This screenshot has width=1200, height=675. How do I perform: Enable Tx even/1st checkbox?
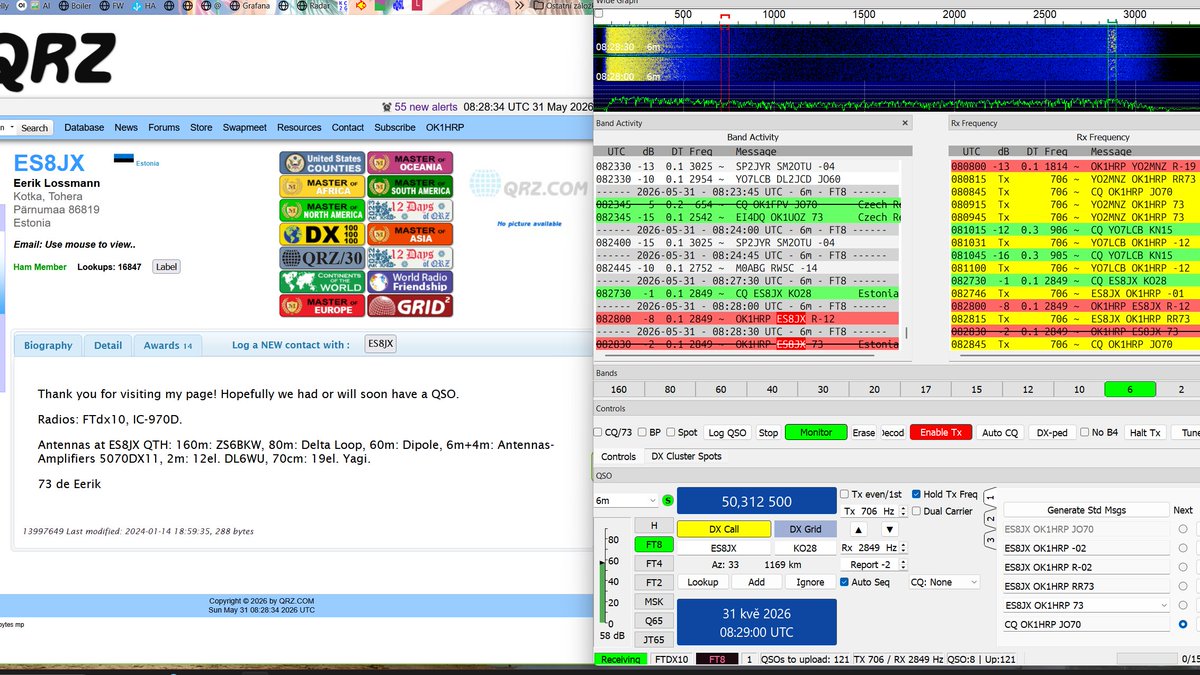point(844,494)
